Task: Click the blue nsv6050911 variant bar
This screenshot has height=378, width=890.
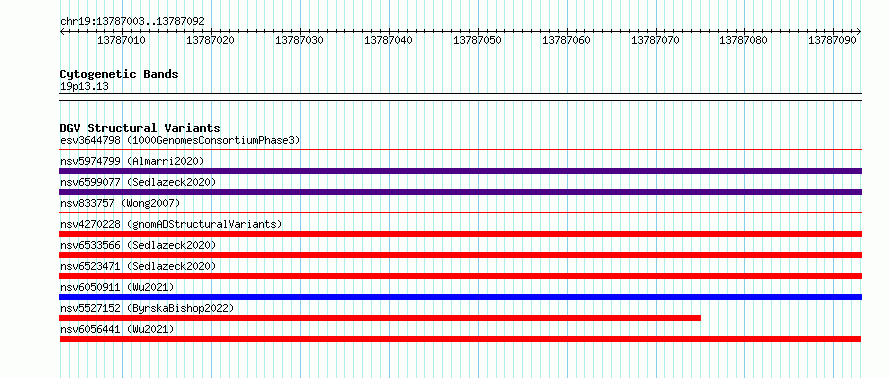Action: (x=461, y=297)
